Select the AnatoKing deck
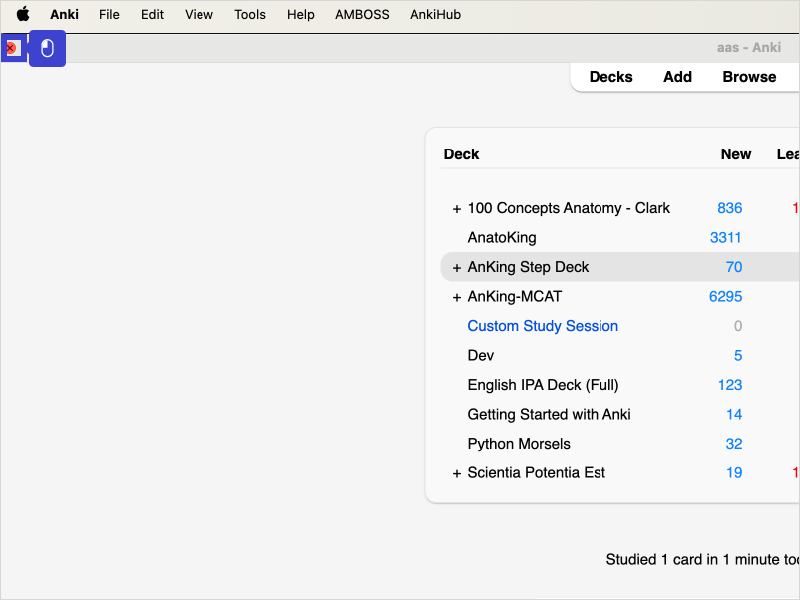 coord(502,238)
